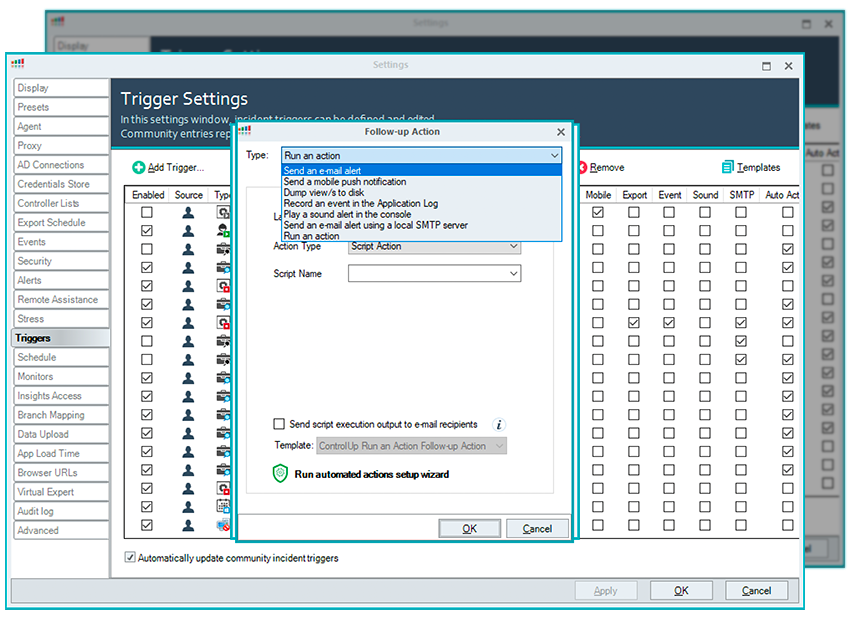Select Send a mobile push notification option
This screenshot has height=620, width=850.
[x=421, y=182]
